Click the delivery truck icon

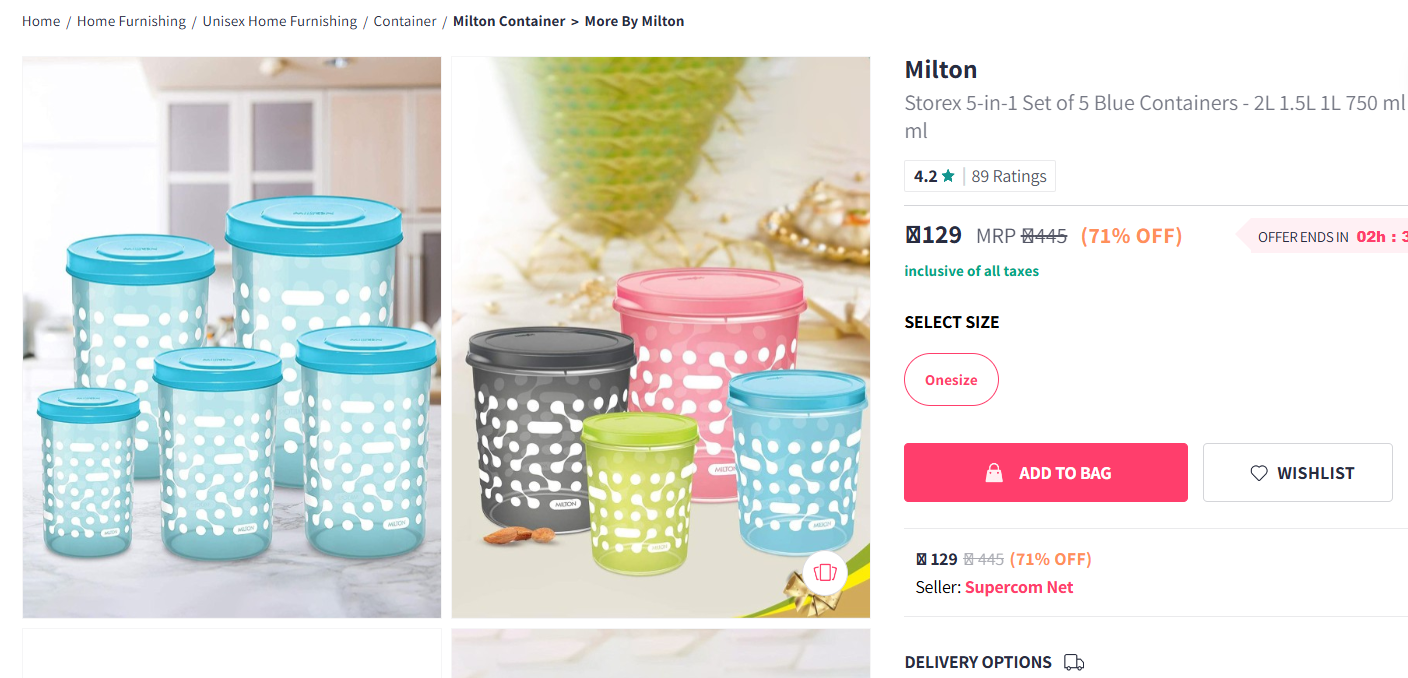coord(1074,662)
